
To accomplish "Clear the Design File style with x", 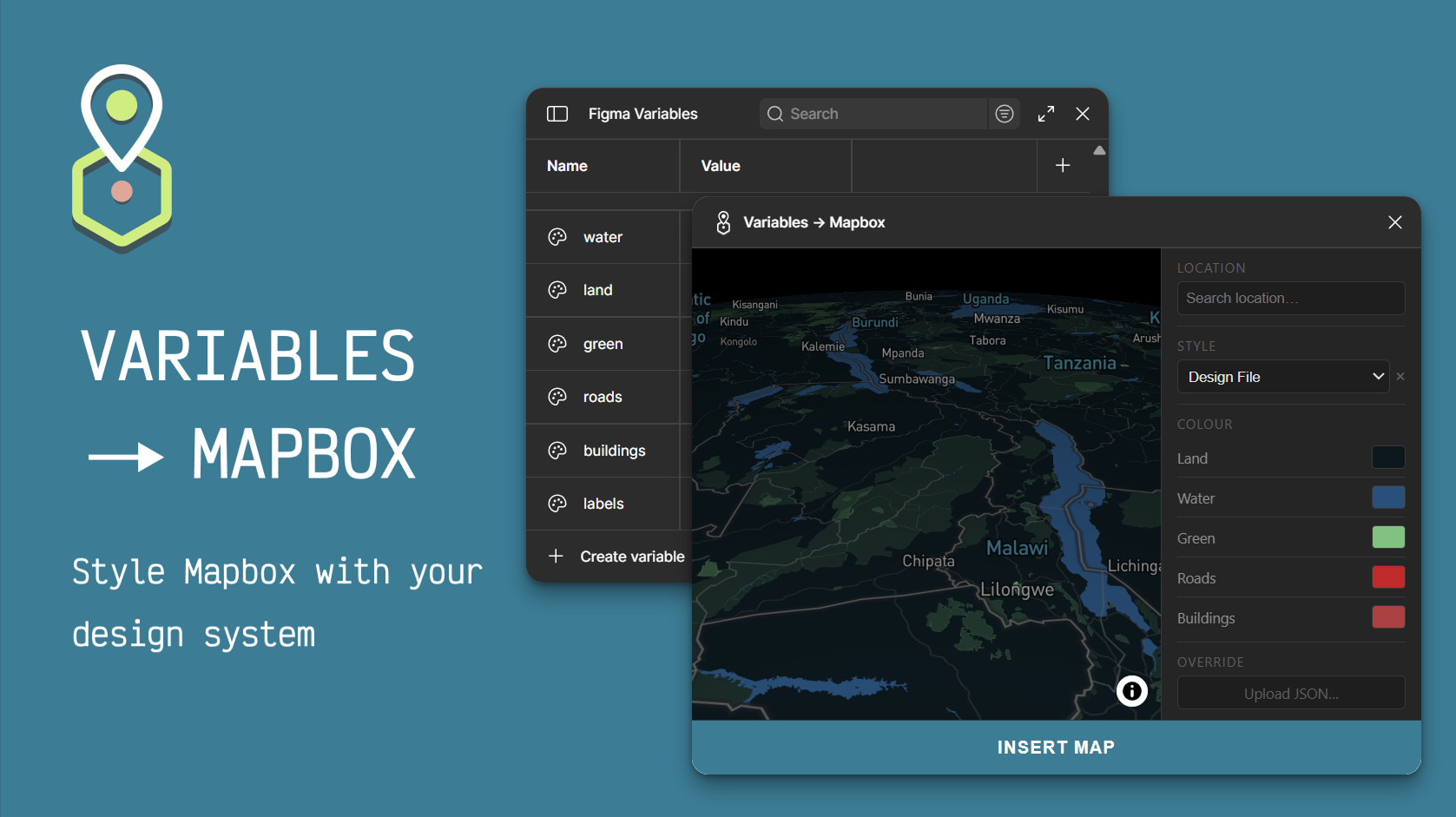I will pyautogui.click(x=1400, y=377).
